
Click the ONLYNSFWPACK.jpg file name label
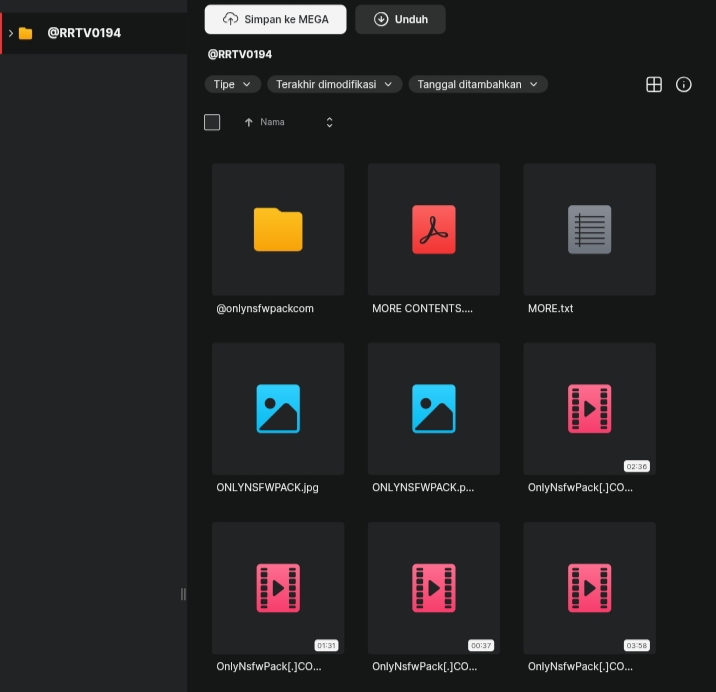click(268, 487)
